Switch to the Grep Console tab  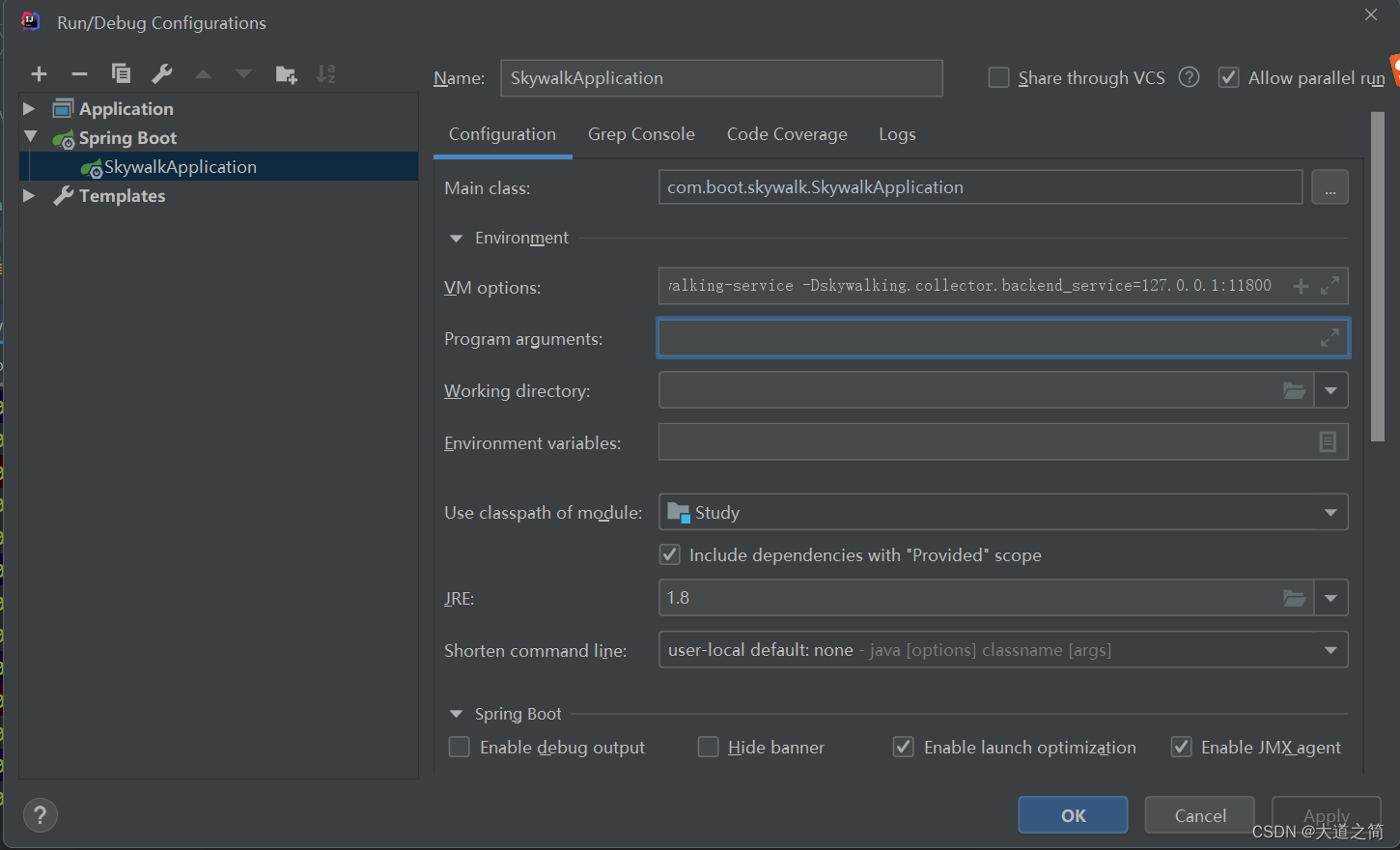coord(641,134)
